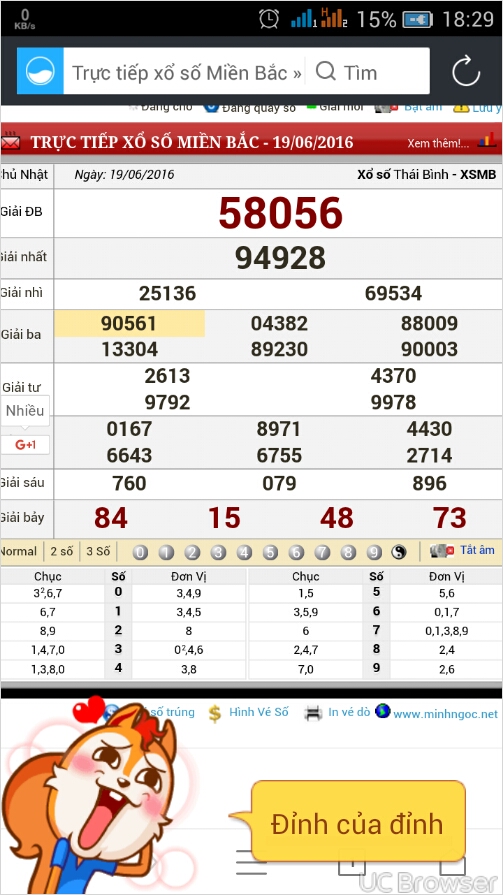Viewport: 503px width, 895px height.
Task: Tap fourth prize number 9978
Action: [393, 403]
